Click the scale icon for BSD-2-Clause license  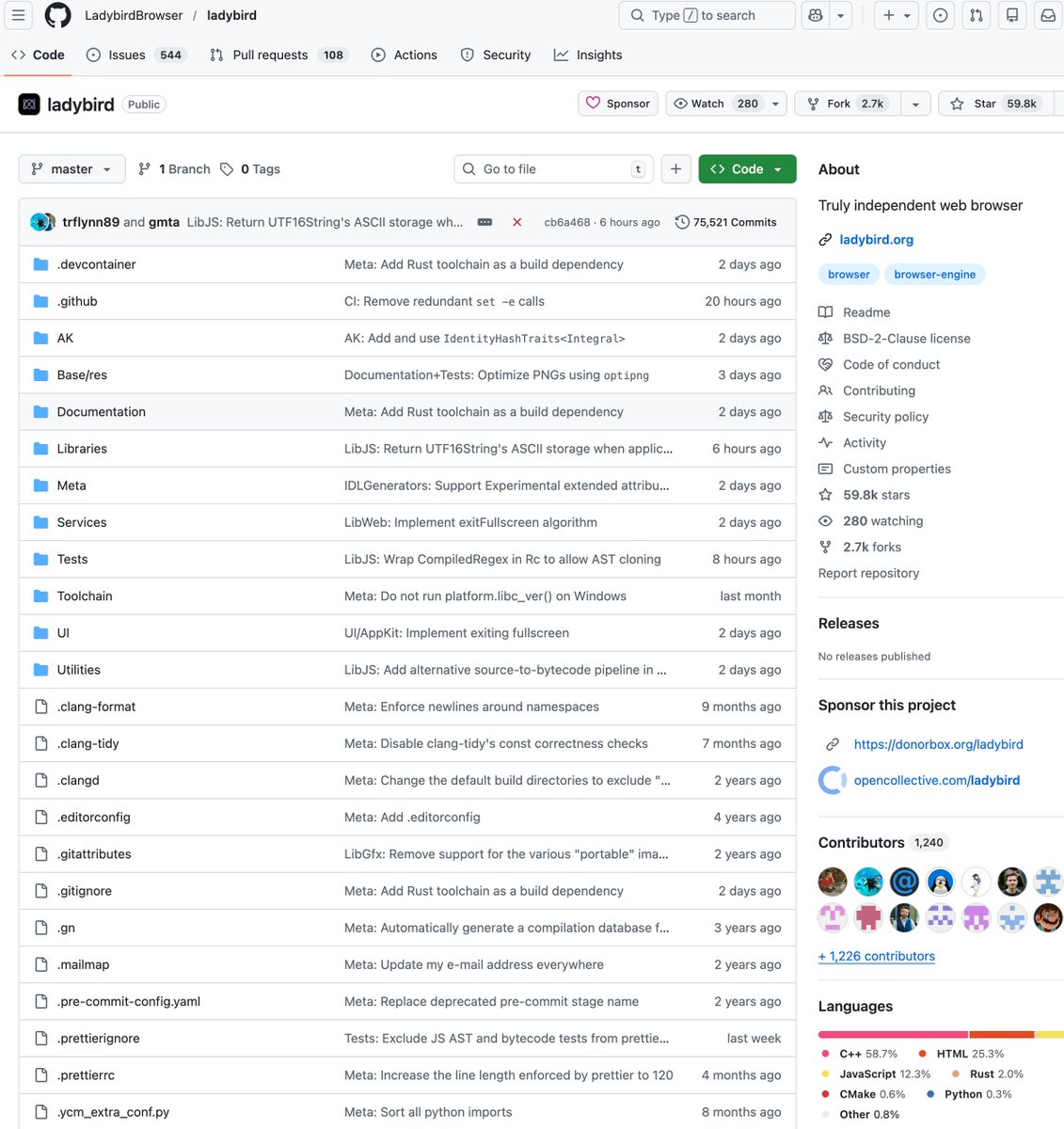825,339
